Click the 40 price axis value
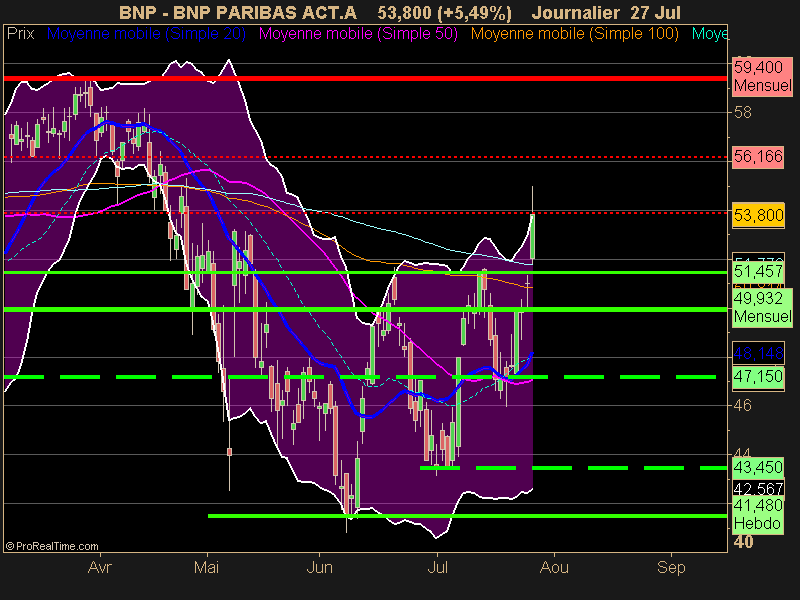Image resolution: width=800 pixels, height=600 pixels. click(743, 542)
